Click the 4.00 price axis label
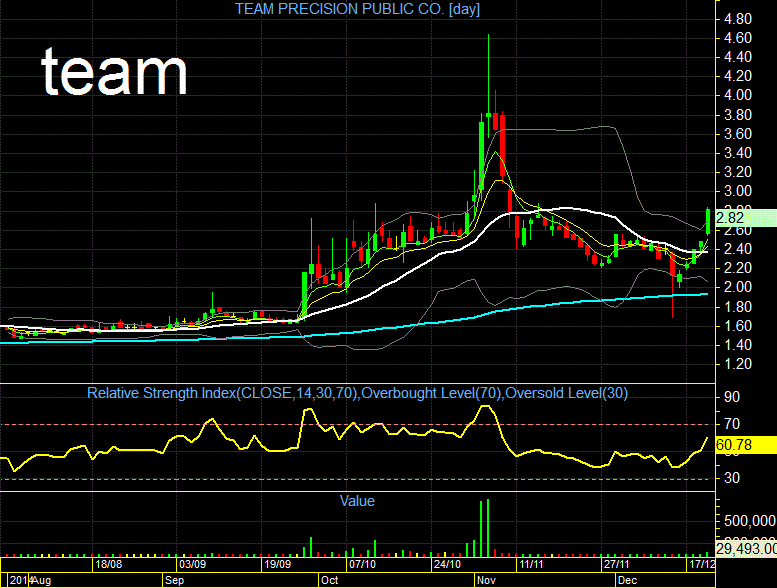This screenshot has width=777, height=588. coord(738,95)
